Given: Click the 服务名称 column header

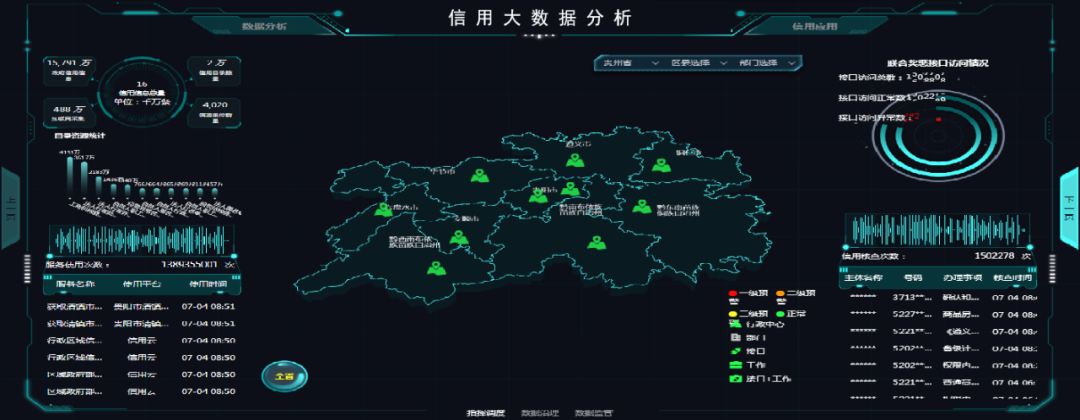Looking at the screenshot, I should click(x=75, y=284).
